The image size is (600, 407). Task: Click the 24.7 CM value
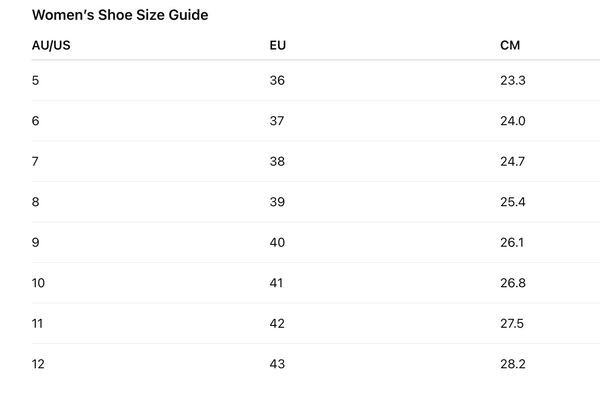[x=512, y=161]
